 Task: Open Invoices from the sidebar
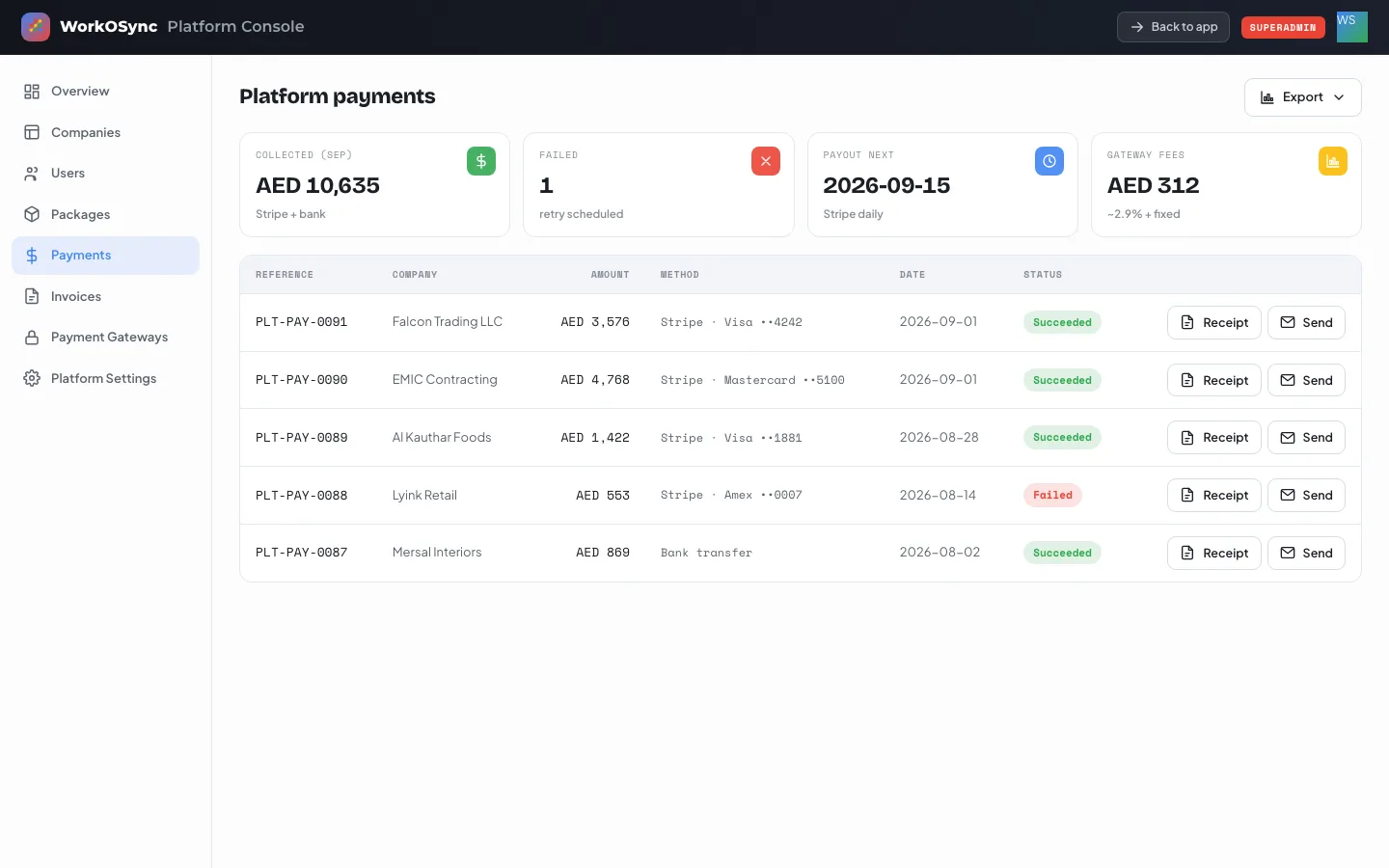106,296
